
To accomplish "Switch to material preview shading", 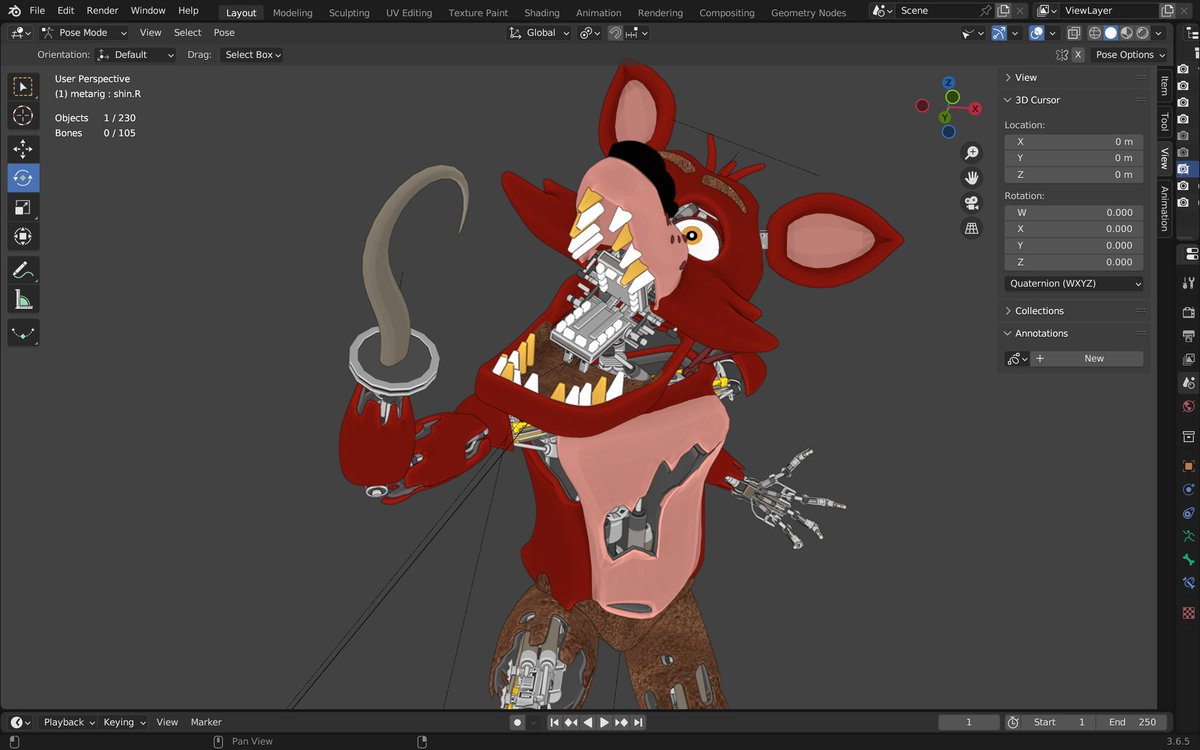I will click(1127, 33).
